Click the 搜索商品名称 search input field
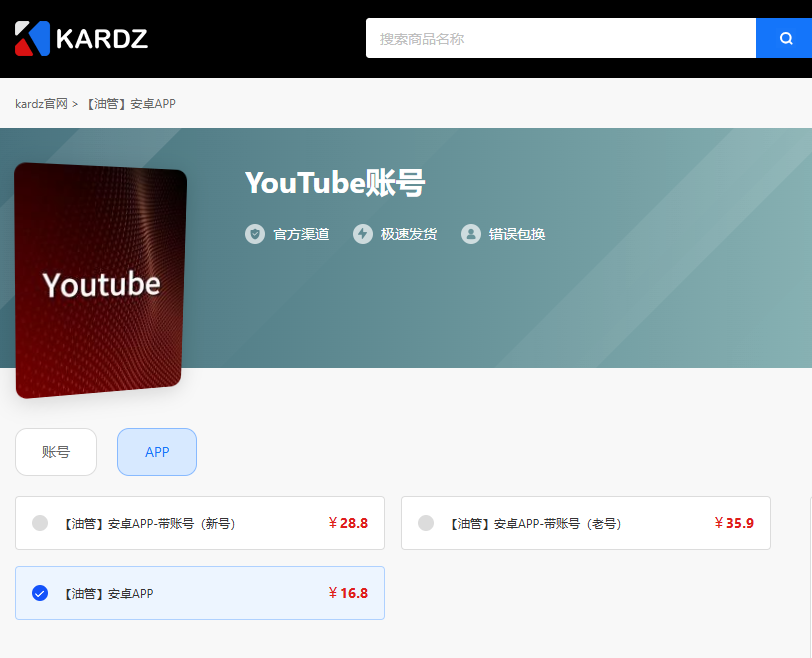The width and height of the screenshot is (812, 658). coord(561,38)
